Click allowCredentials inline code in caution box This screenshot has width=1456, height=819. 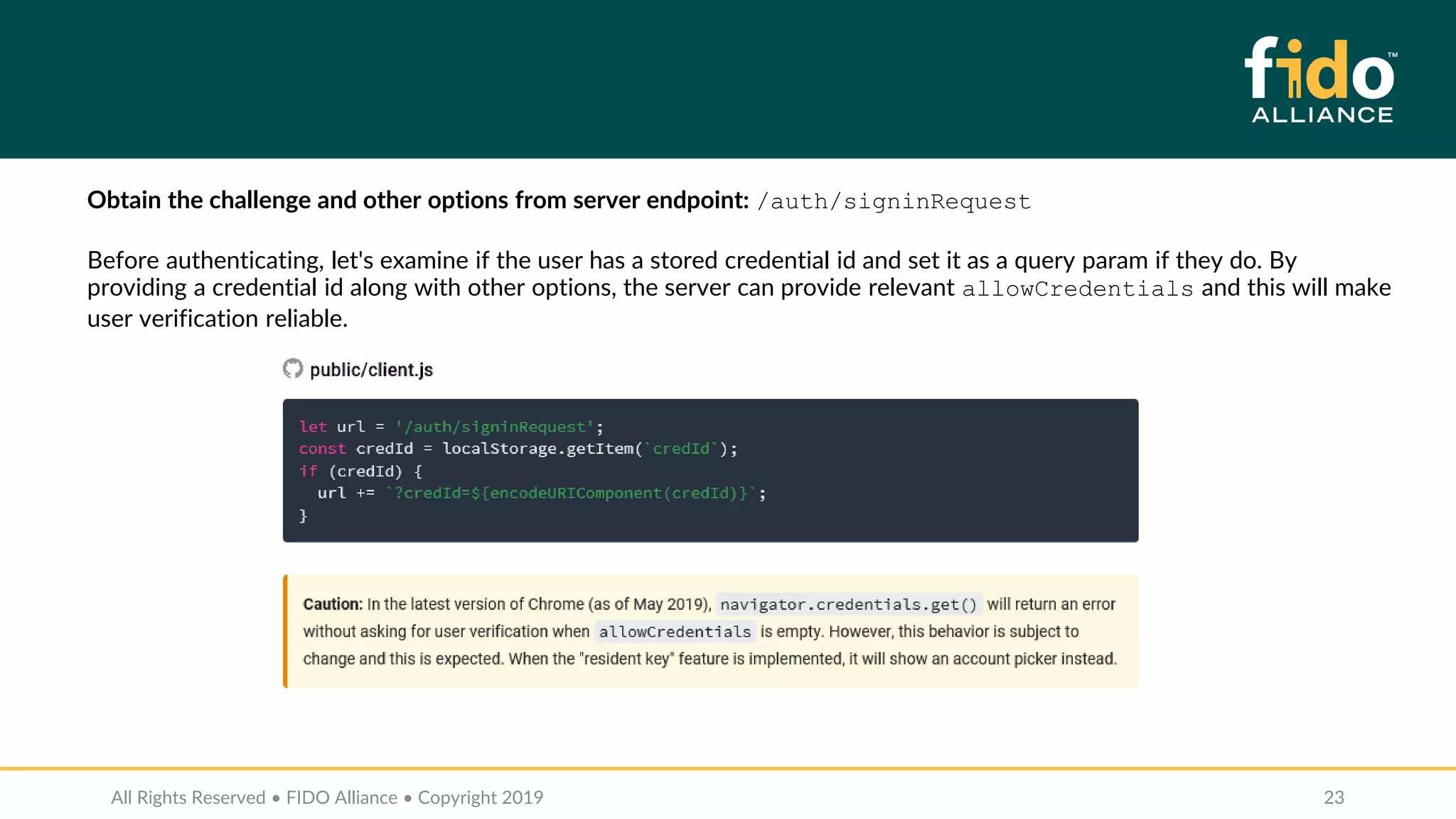click(x=674, y=631)
